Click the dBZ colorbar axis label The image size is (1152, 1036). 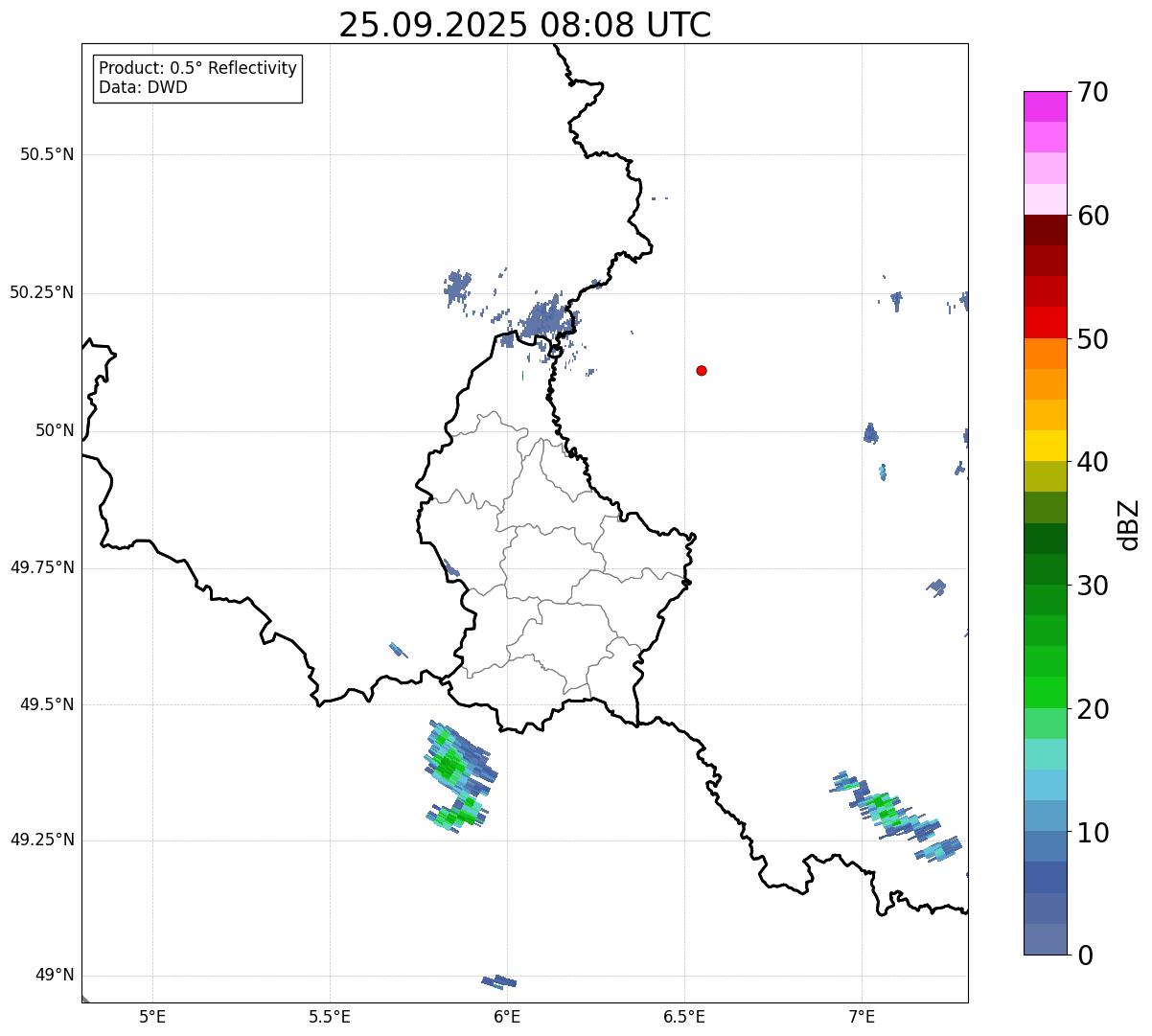coord(1129,524)
